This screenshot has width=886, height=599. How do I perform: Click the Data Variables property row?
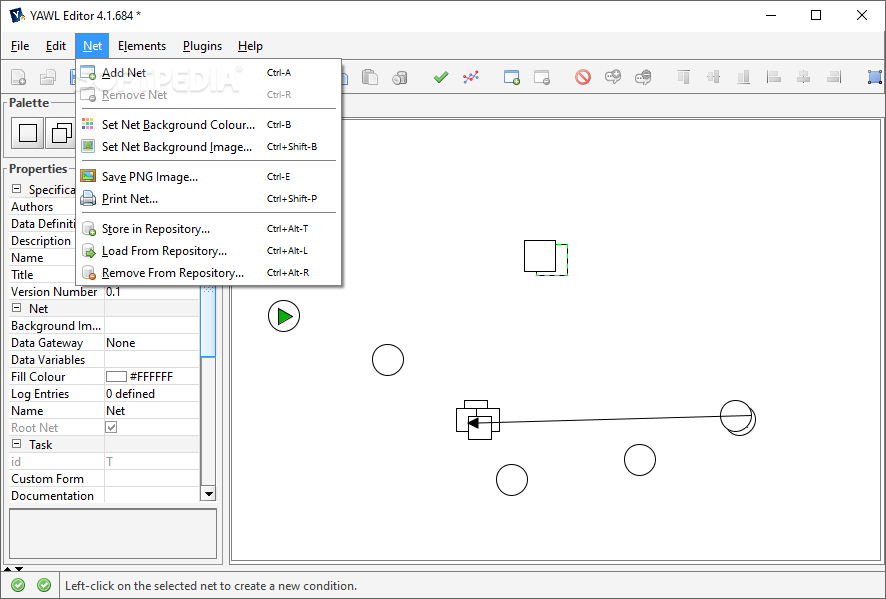click(104, 359)
